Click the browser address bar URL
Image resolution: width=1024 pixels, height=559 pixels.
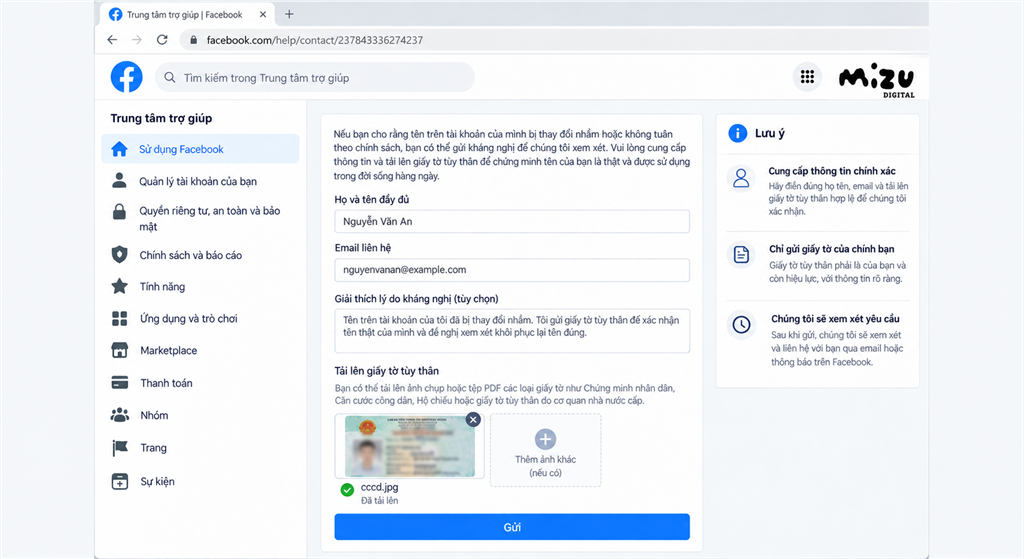pyautogui.click(x=315, y=40)
